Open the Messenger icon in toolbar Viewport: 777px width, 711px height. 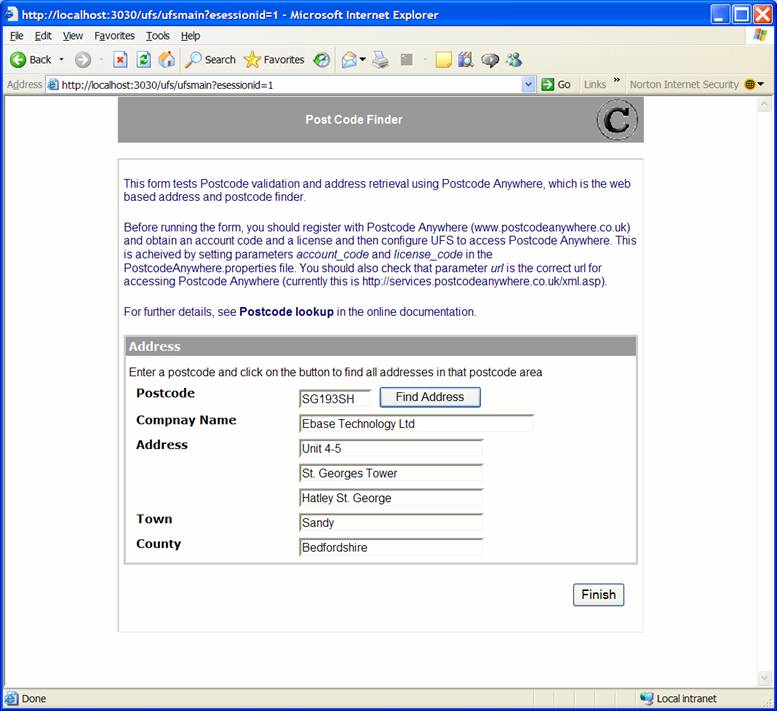tap(514, 60)
